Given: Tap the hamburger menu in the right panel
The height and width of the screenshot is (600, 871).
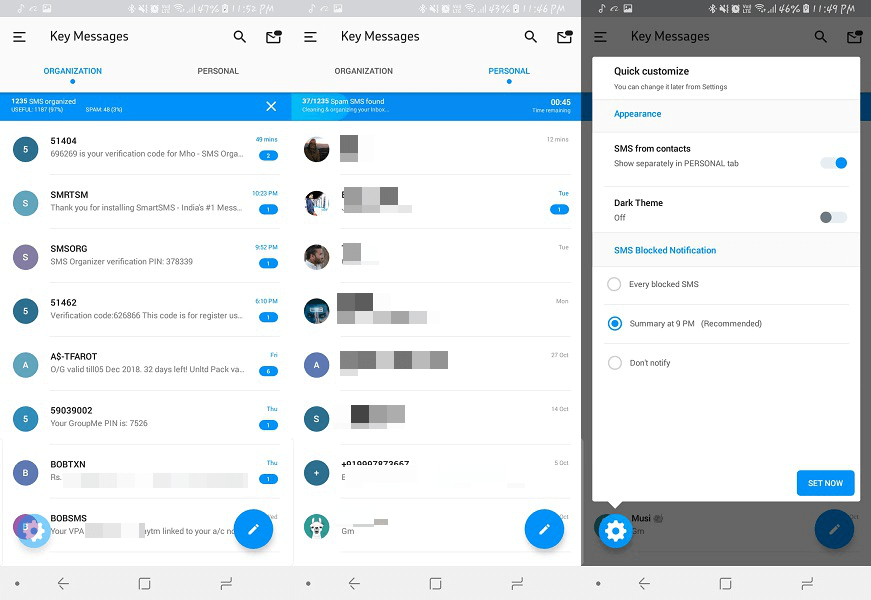Looking at the screenshot, I should (600, 36).
